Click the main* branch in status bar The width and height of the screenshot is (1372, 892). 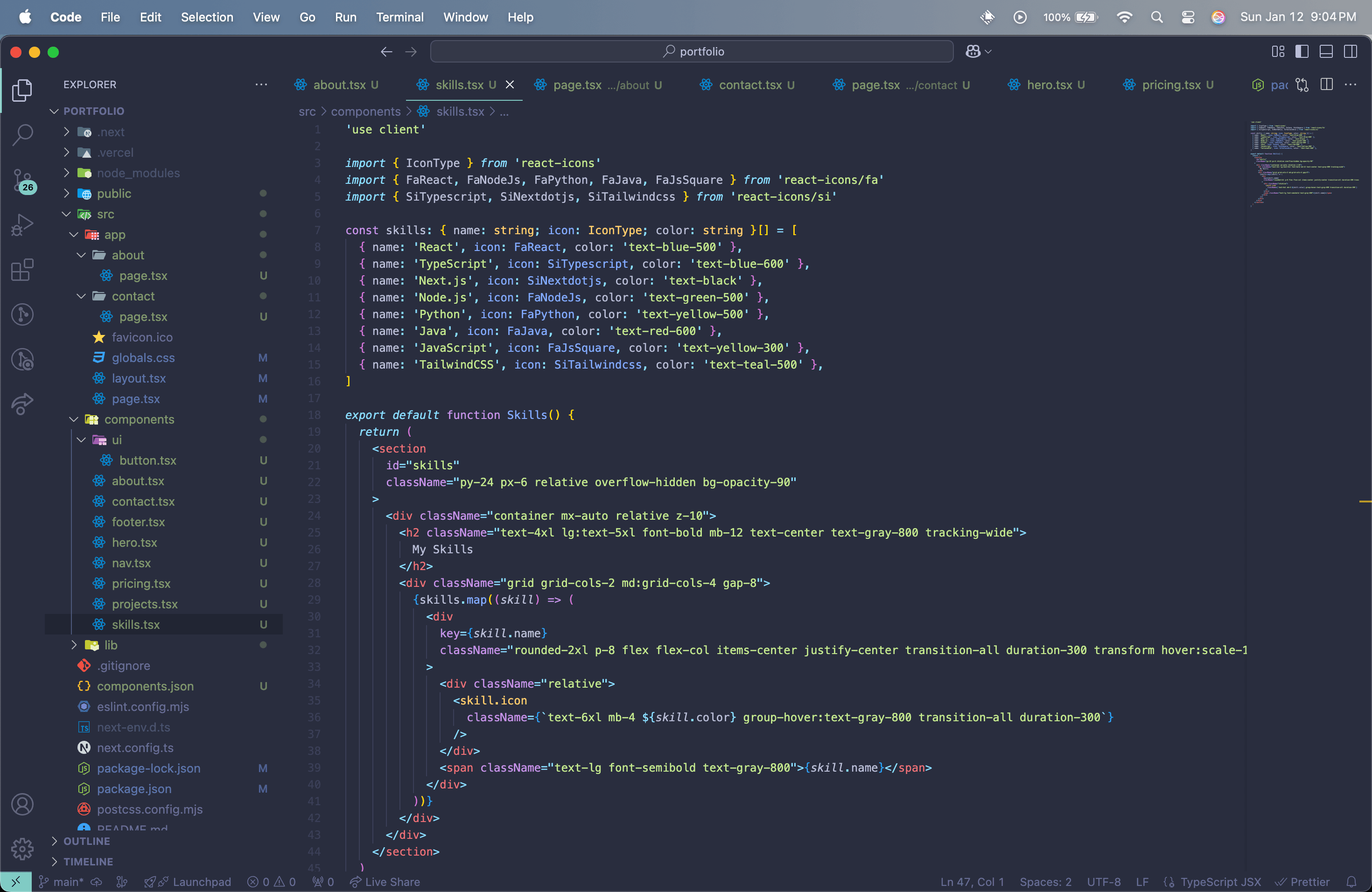62,882
